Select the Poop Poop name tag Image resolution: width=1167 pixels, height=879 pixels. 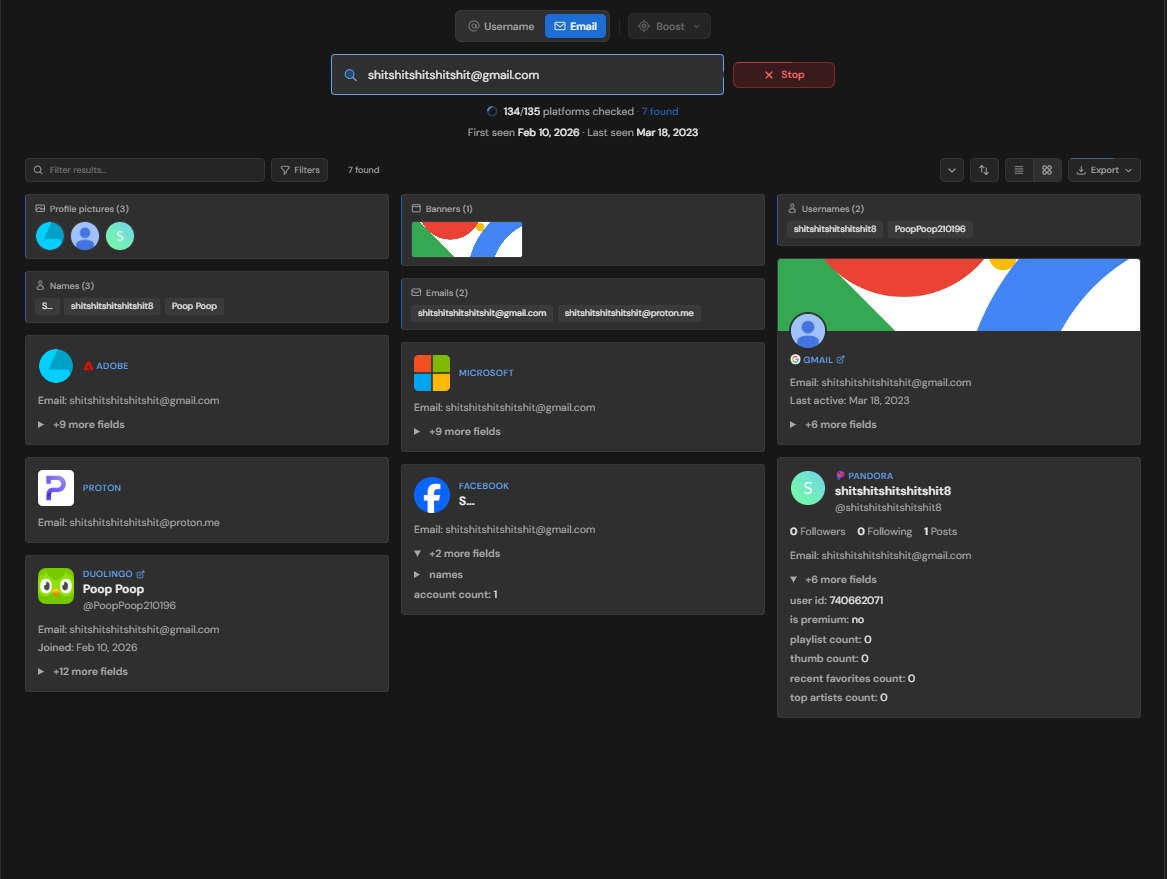pyautogui.click(x=194, y=306)
